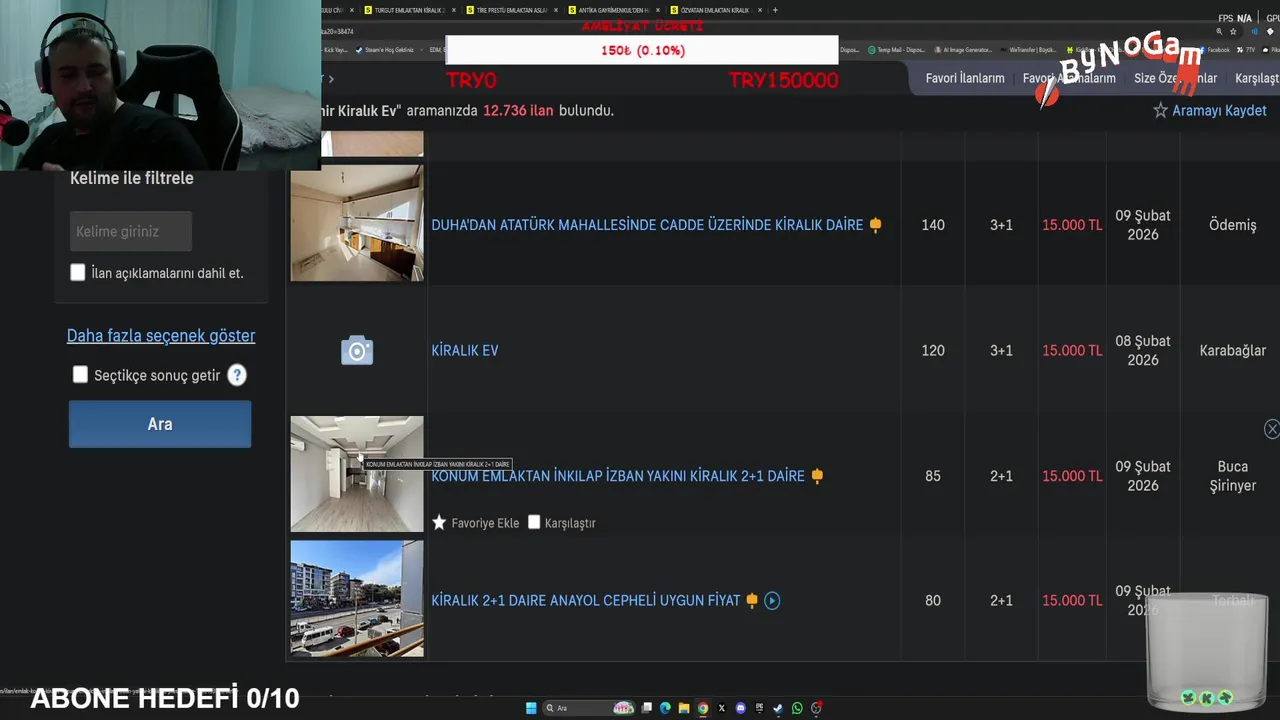Click the chevron arrow left of the TRY0 overlay

click(331, 78)
